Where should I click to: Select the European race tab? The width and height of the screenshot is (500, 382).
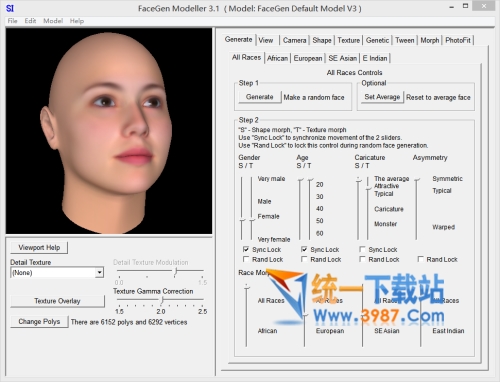308,58
